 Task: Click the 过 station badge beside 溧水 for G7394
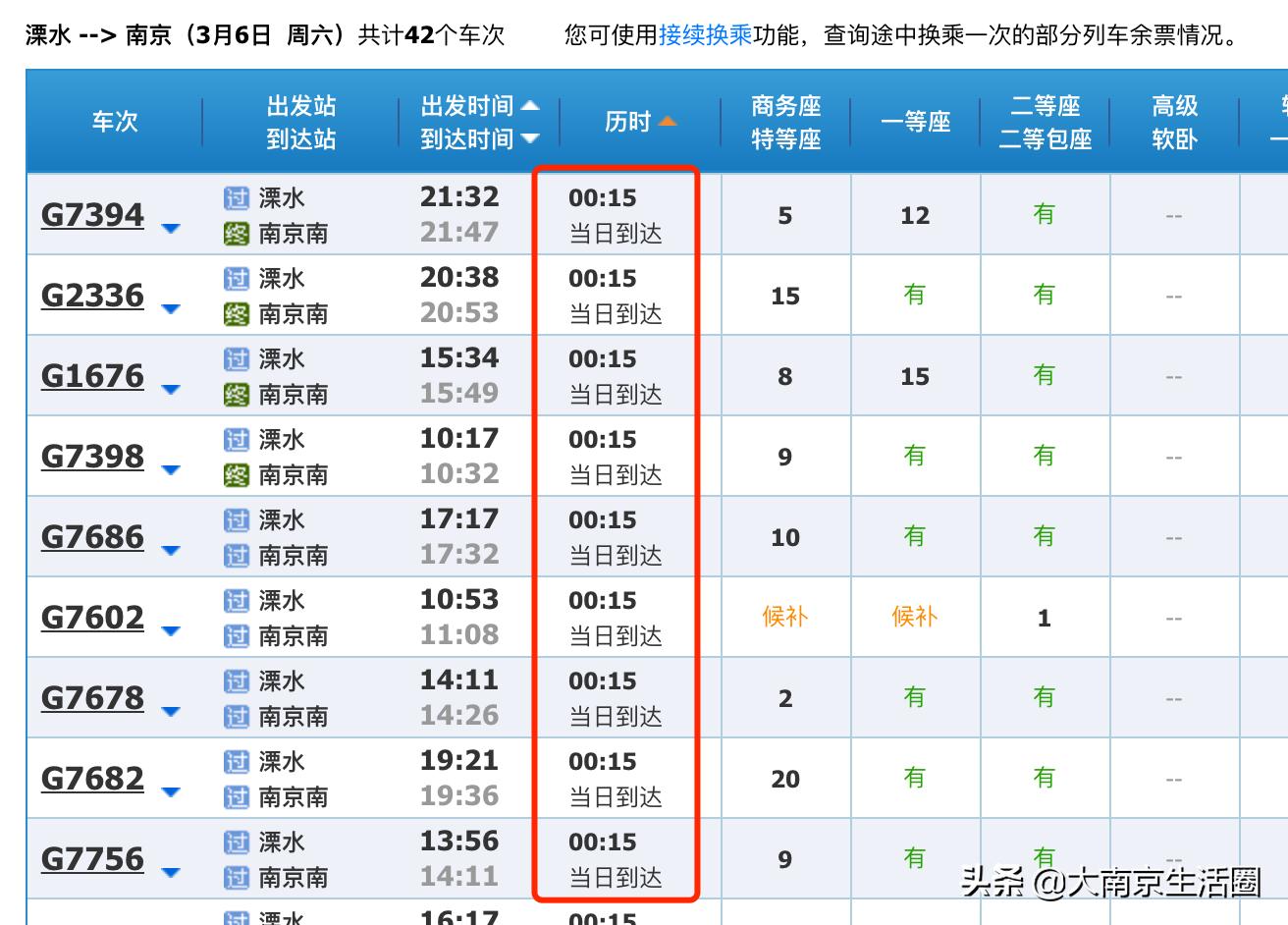click(237, 197)
